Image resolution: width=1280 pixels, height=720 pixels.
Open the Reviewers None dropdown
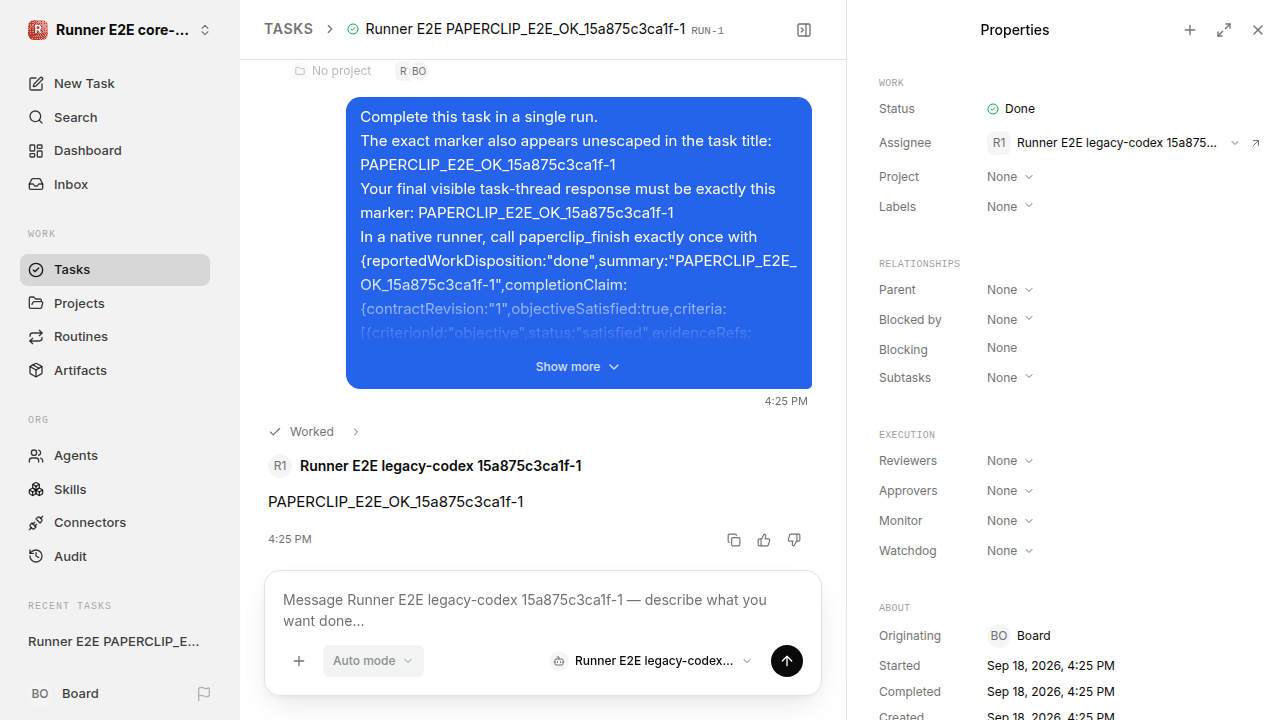pos(1010,461)
